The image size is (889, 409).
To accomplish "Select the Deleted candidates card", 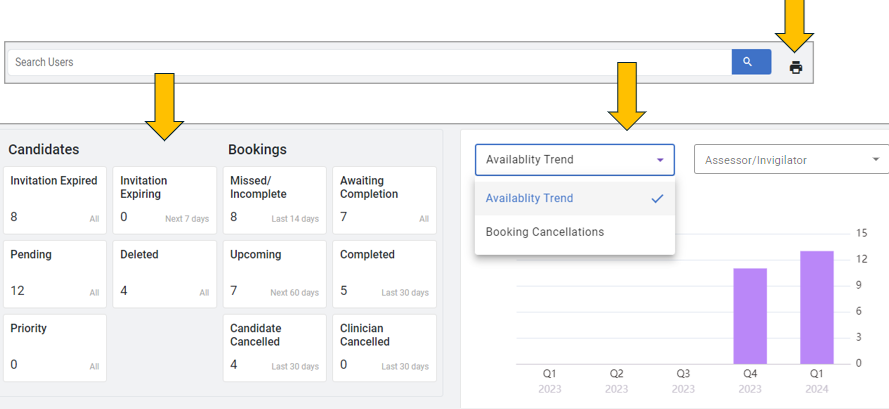I will (165, 273).
